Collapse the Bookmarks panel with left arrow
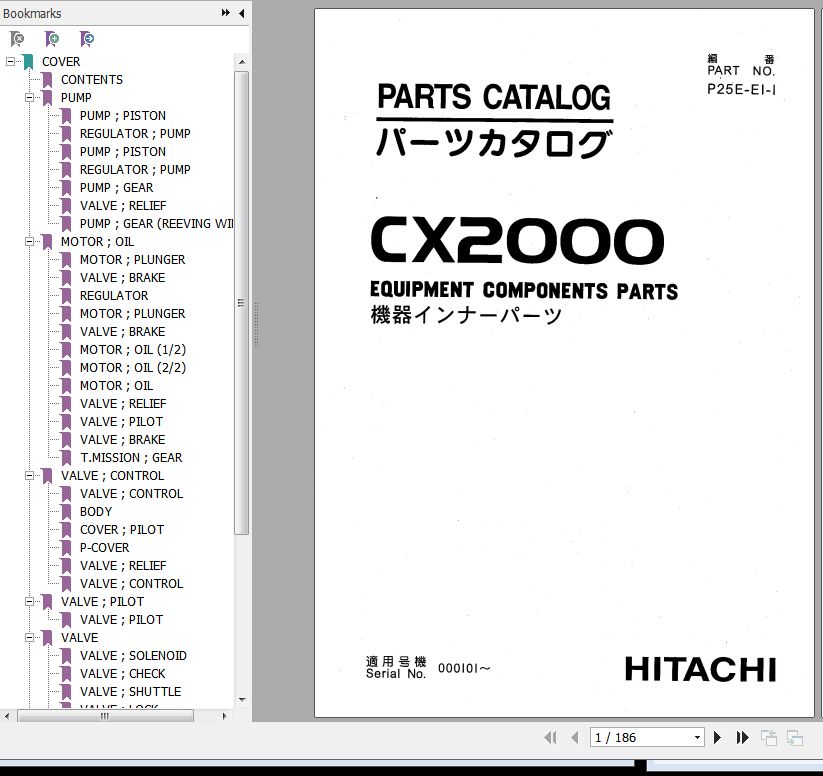Screen dimensions: 823x776 (241, 13)
